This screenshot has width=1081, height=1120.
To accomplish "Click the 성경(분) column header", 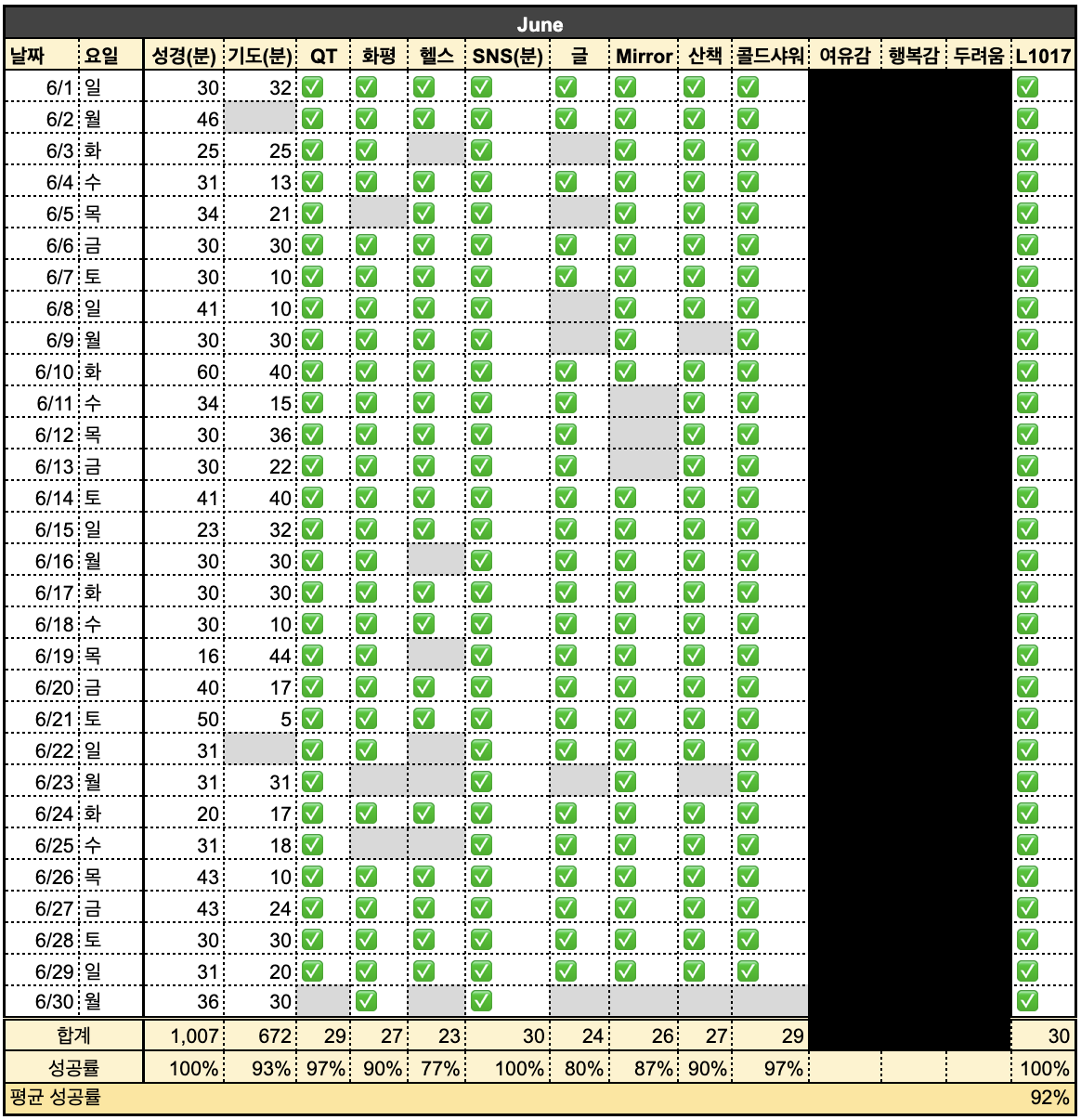I will (x=184, y=56).
